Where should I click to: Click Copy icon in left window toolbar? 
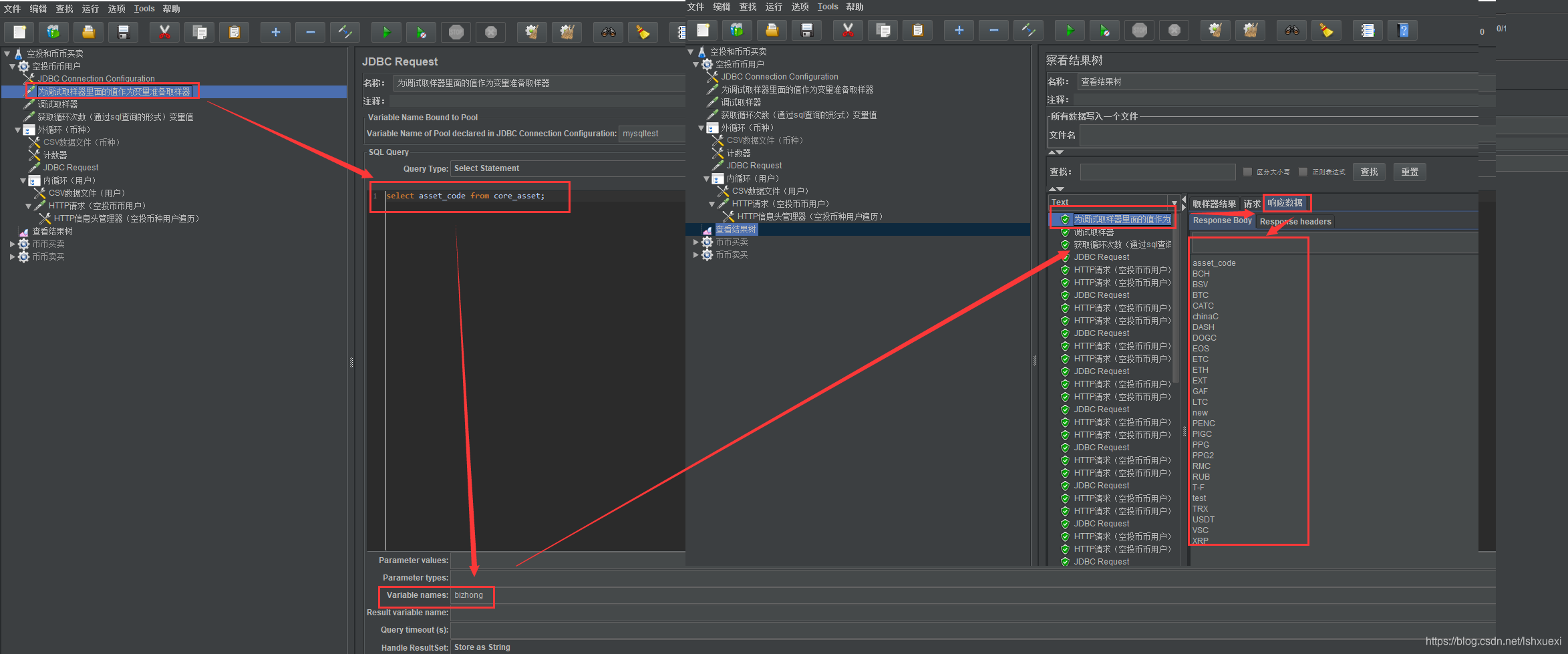pos(199,32)
